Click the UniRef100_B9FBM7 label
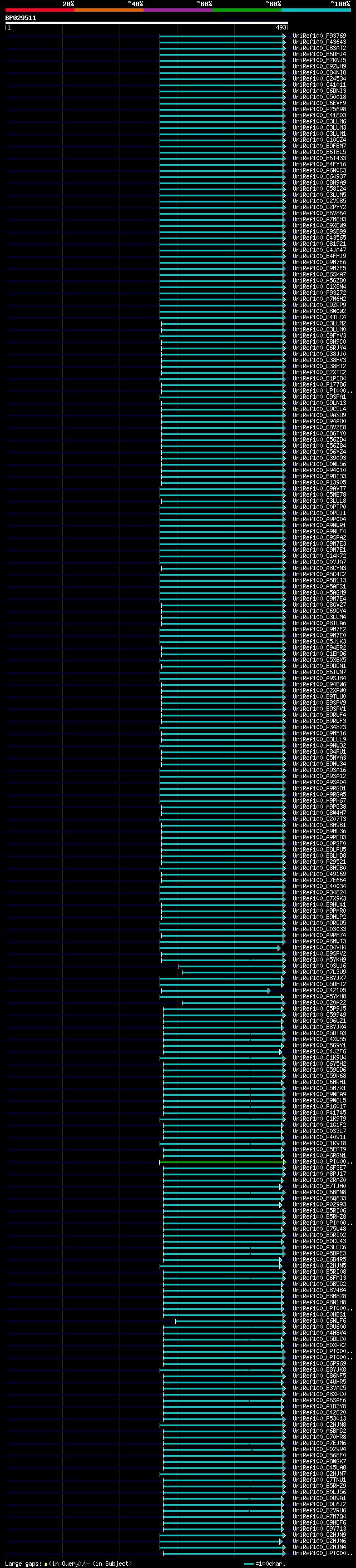 [x=319, y=146]
